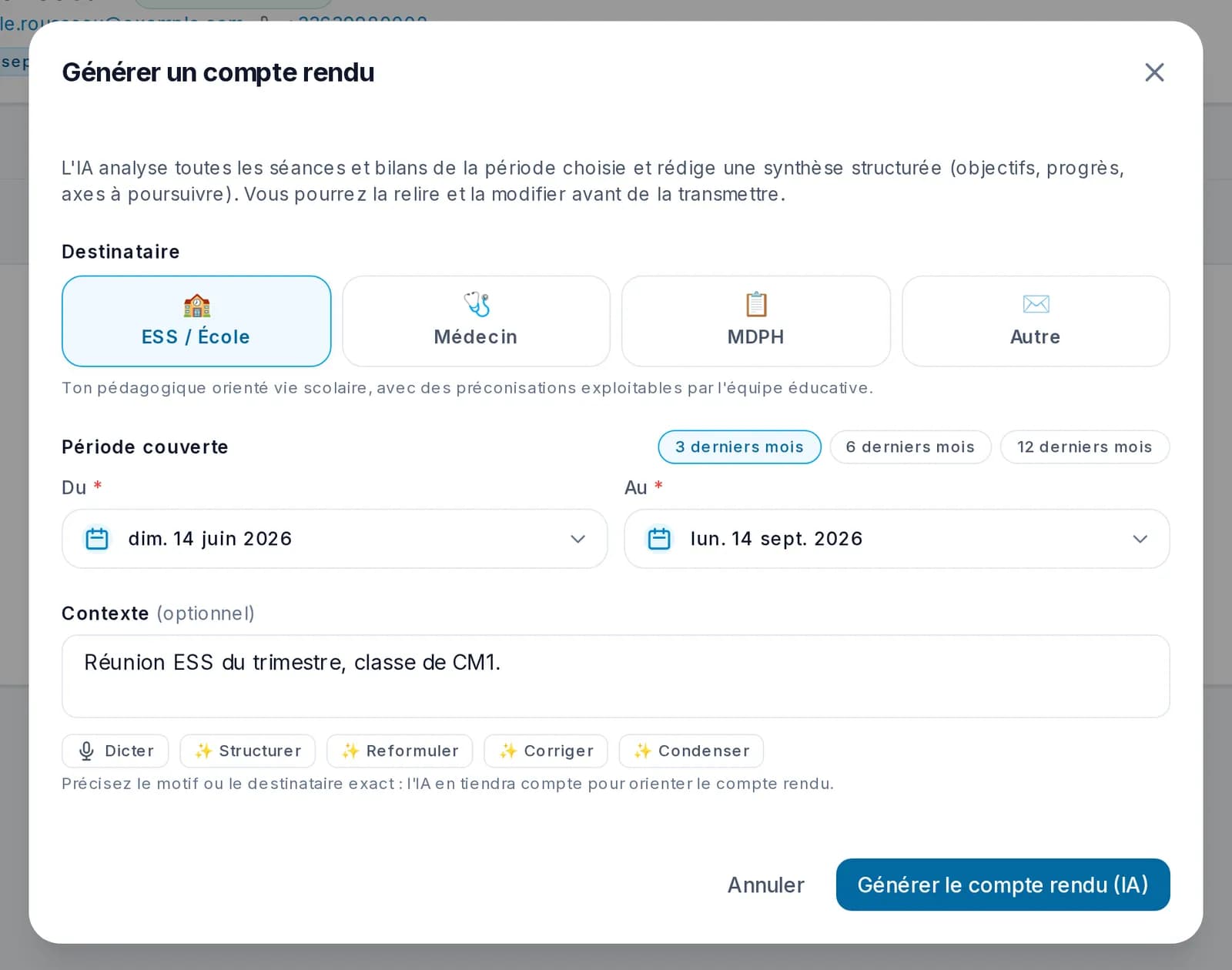Image resolution: width=1232 pixels, height=970 pixels.
Task: Click the Destinataire section label
Action: click(x=121, y=252)
